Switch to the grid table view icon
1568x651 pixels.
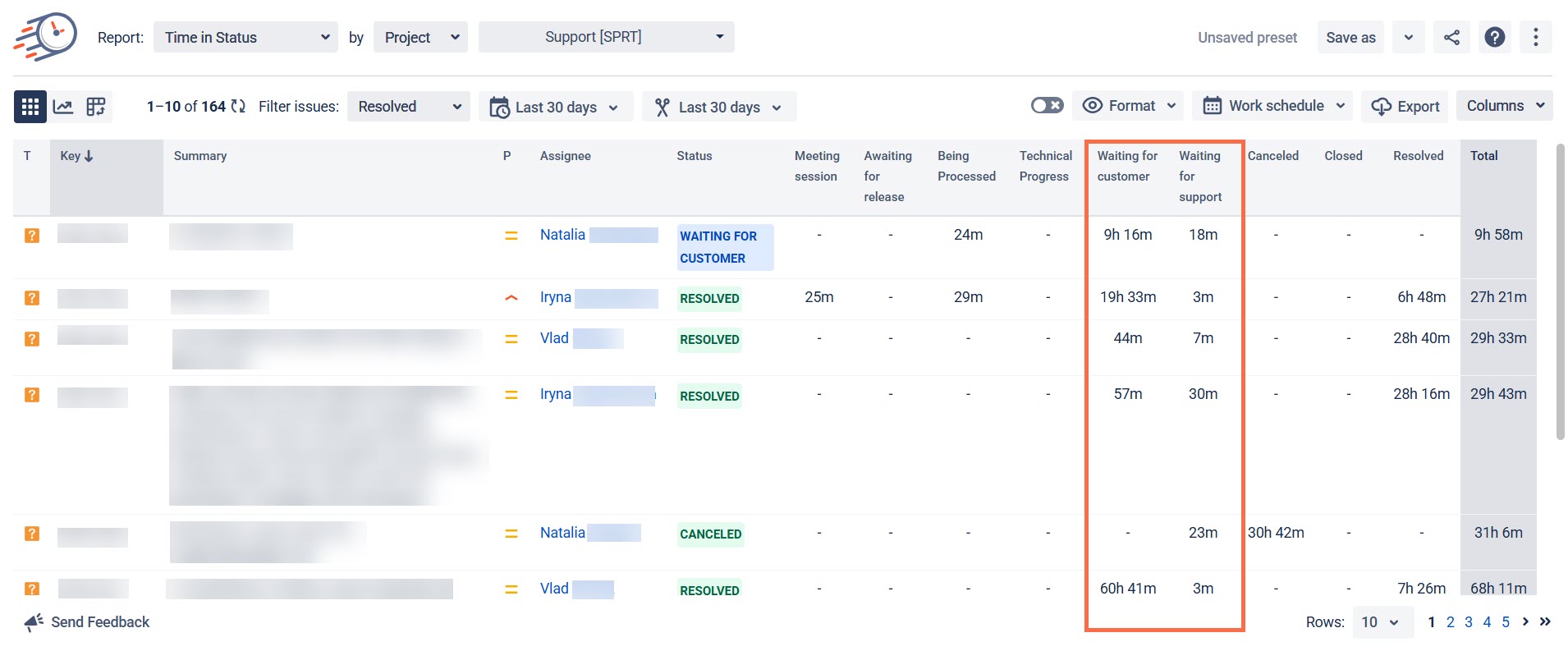click(30, 107)
